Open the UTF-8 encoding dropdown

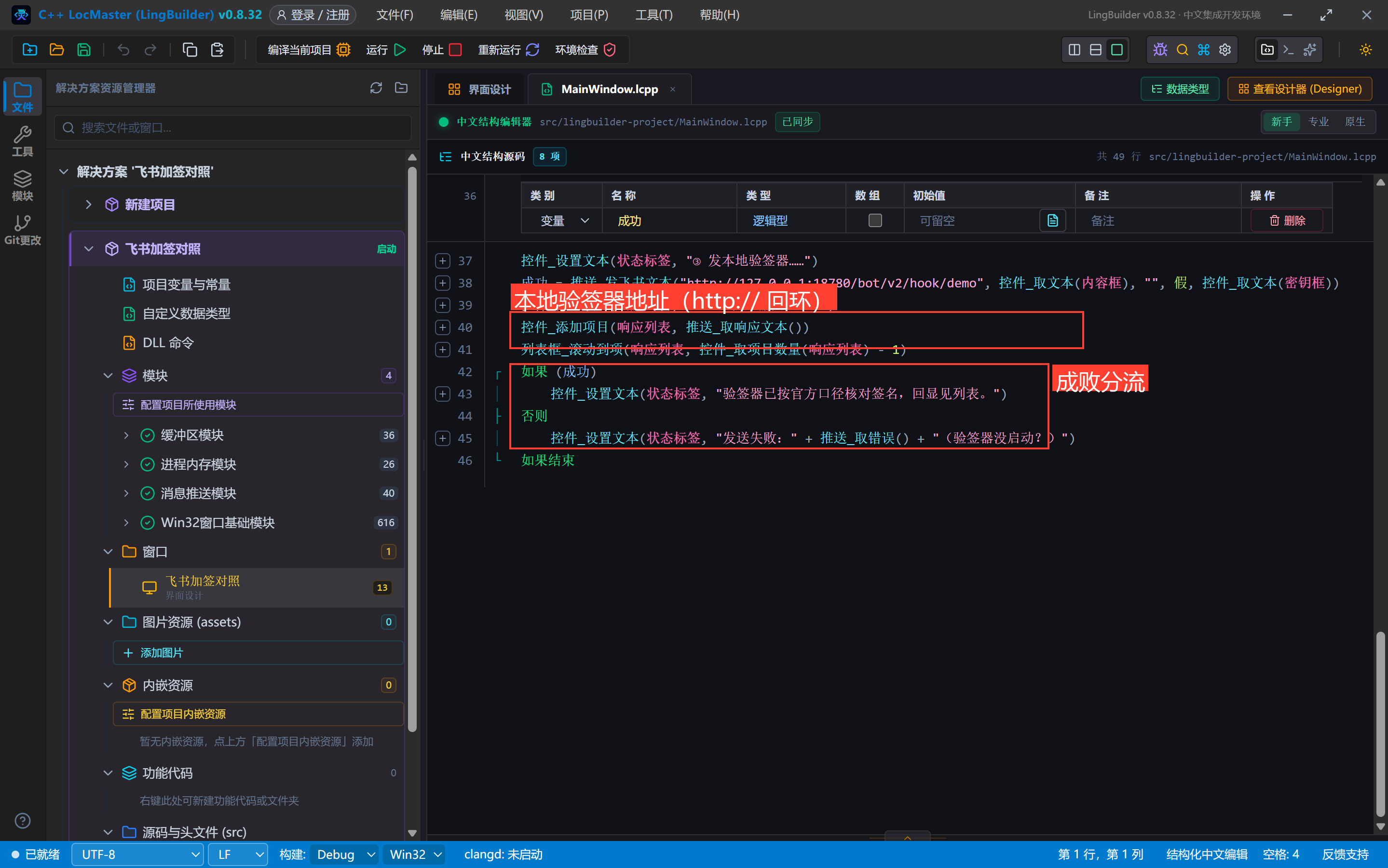[x=137, y=854]
